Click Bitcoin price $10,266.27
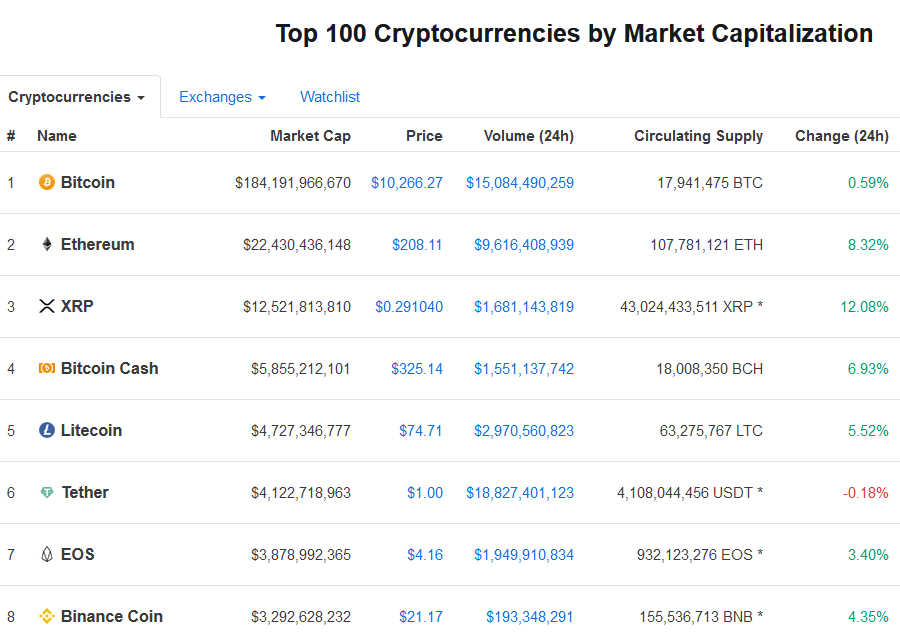The width and height of the screenshot is (900, 641). [x=407, y=183]
